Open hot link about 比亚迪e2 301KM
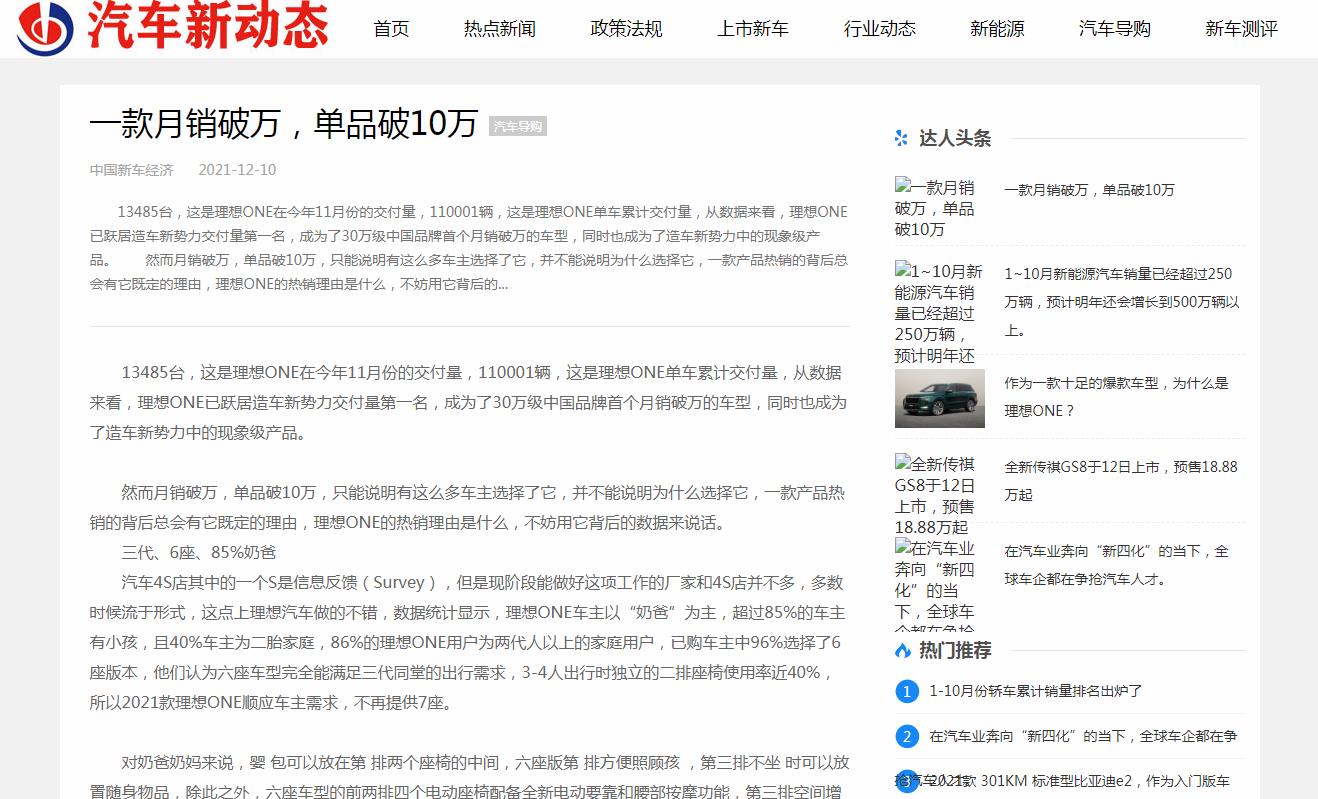Screen dimensions: 1318x799 coord(1079,781)
